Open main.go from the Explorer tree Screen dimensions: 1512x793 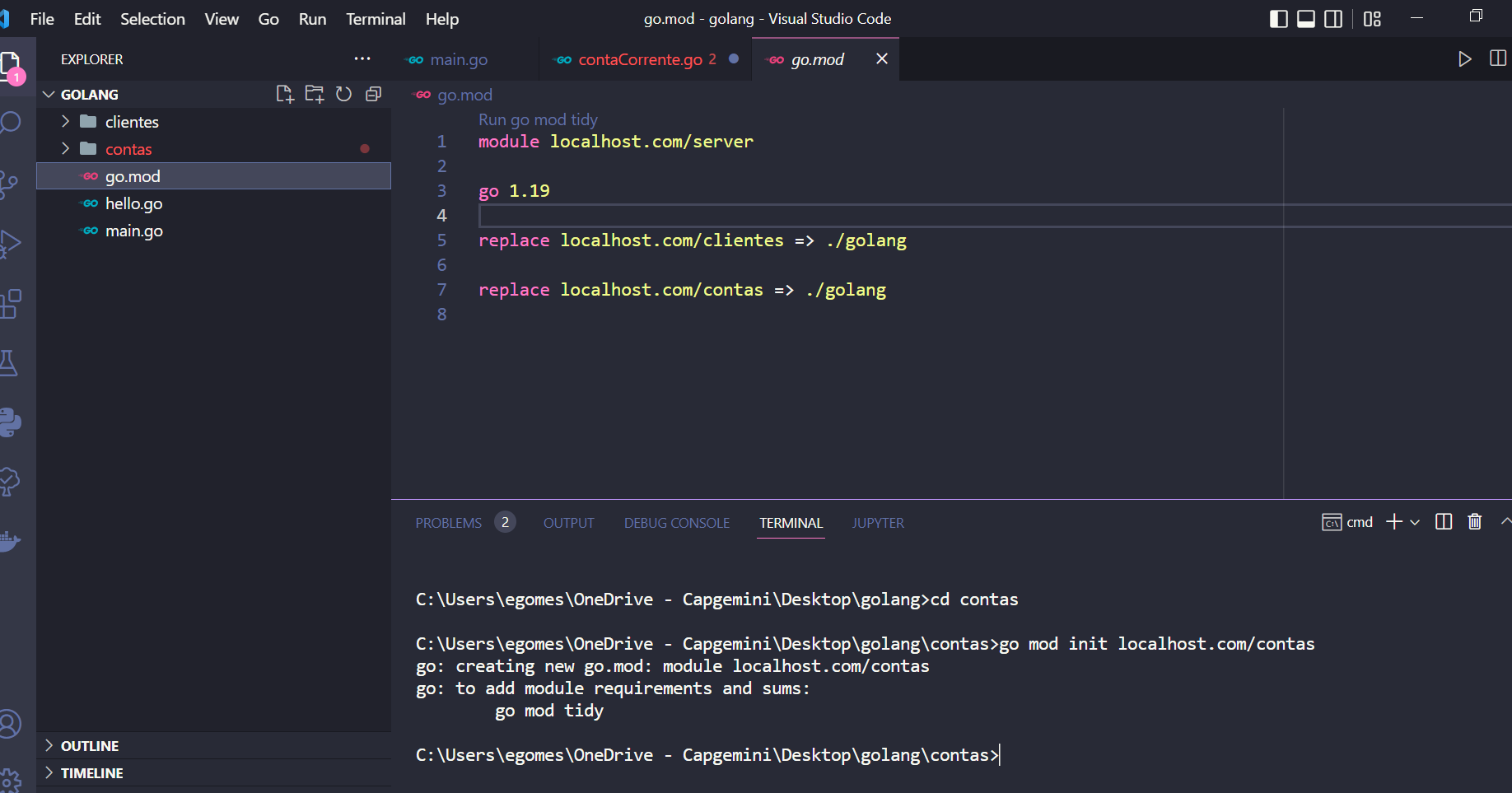[x=214, y=231]
